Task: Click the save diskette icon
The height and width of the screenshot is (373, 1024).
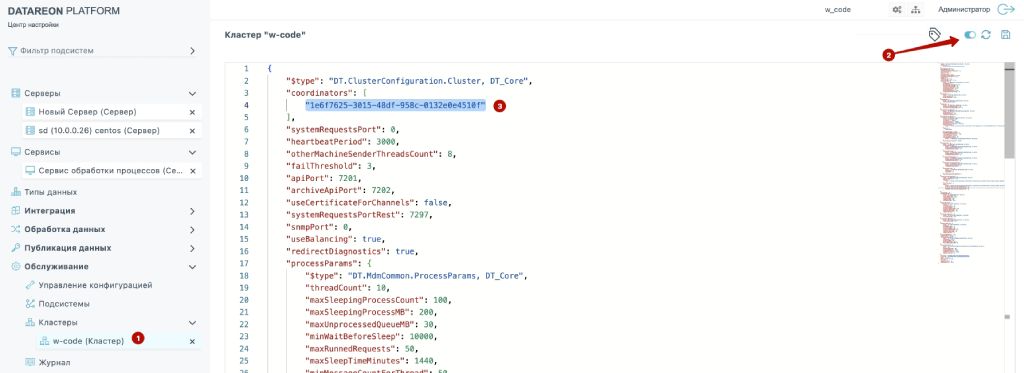Action: [1005, 35]
